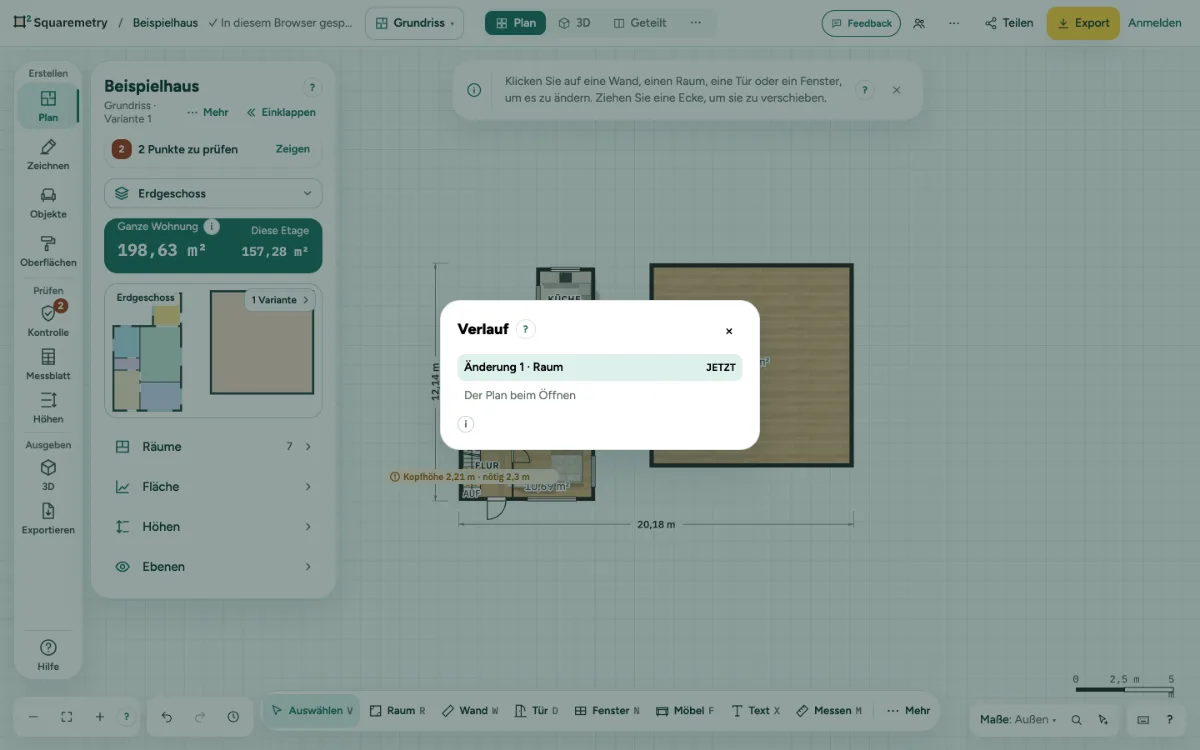
Task: Switch to the Geteilt split view
Action: click(640, 23)
